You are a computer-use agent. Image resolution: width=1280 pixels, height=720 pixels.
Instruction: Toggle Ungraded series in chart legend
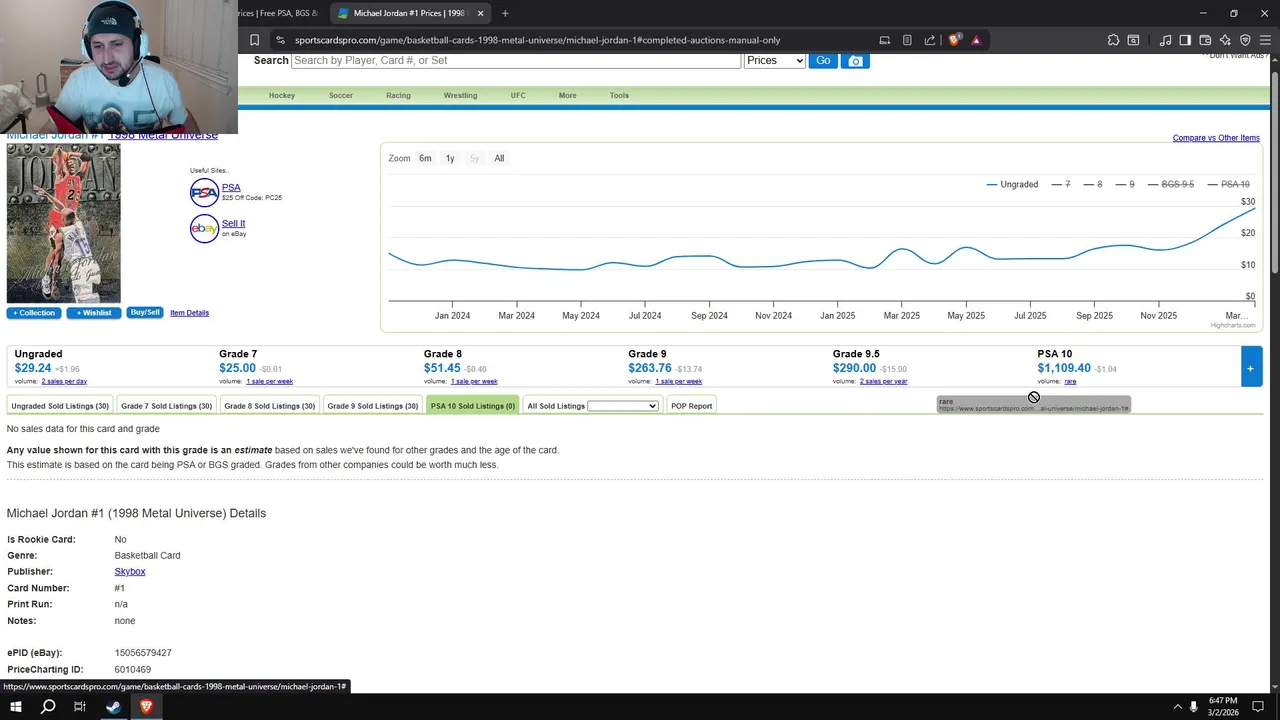pos(1012,184)
